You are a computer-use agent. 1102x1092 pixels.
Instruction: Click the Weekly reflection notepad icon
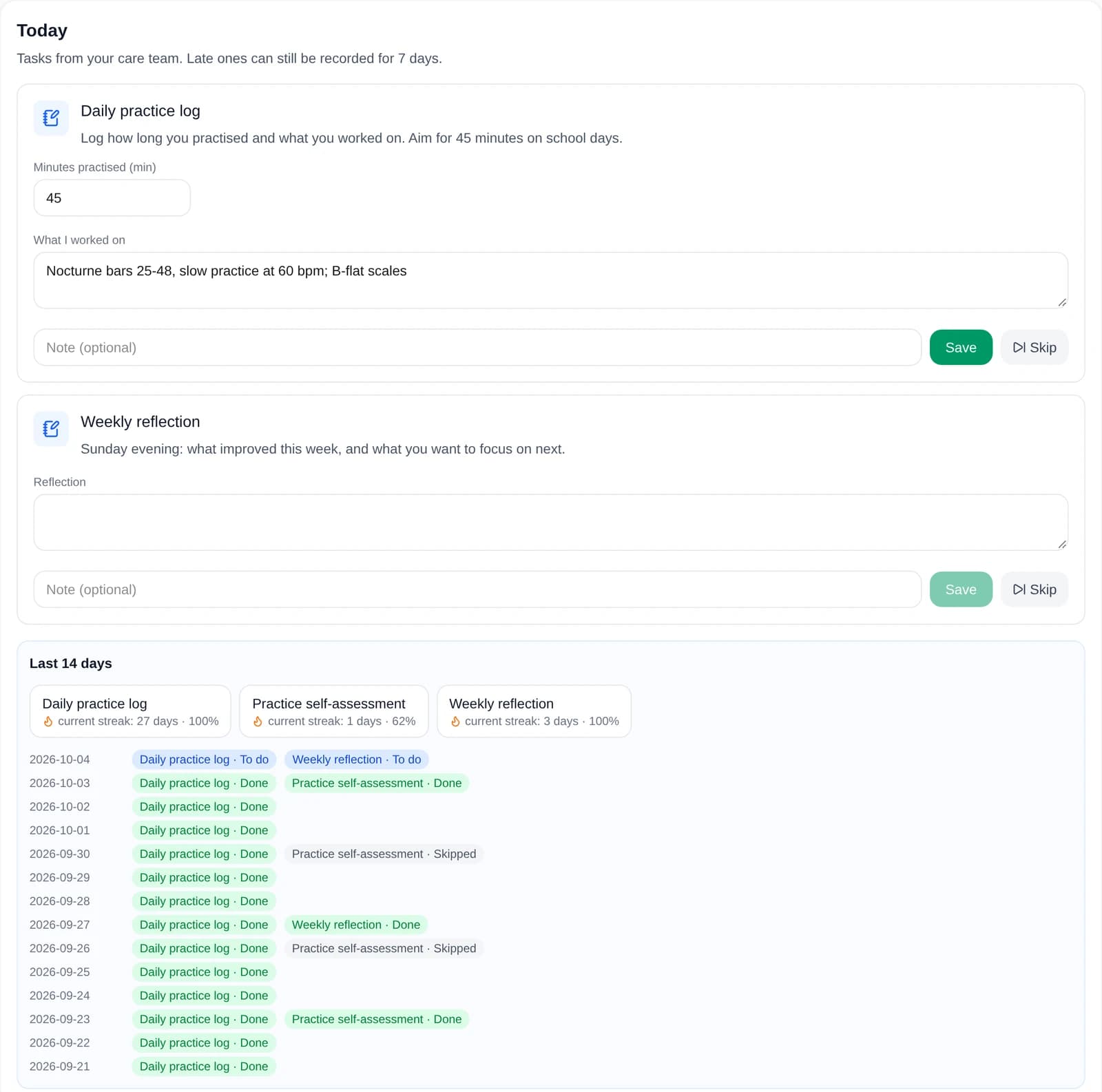(x=51, y=429)
